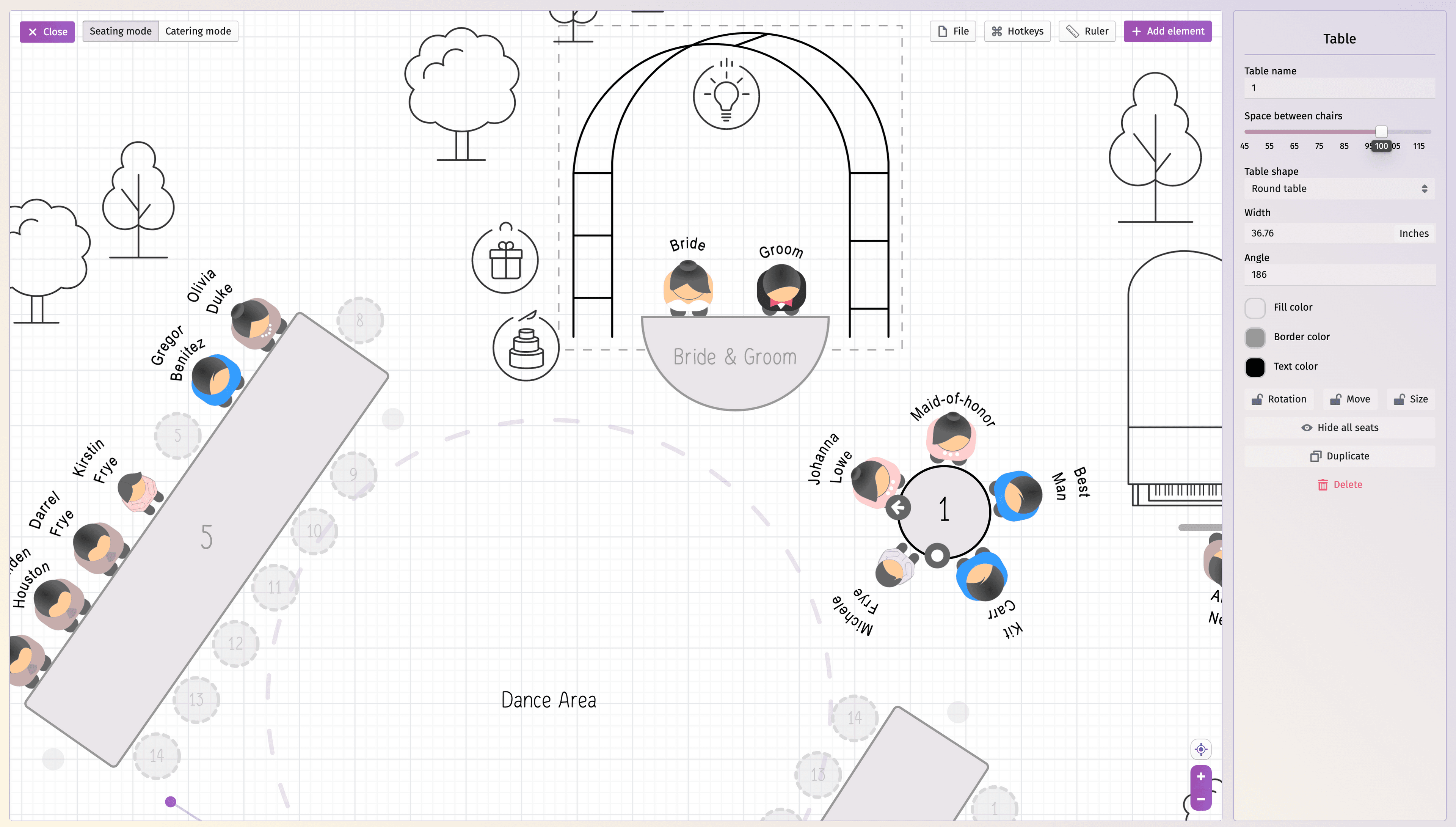Click the Text color black swatch
The image size is (1456, 827).
point(1255,366)
